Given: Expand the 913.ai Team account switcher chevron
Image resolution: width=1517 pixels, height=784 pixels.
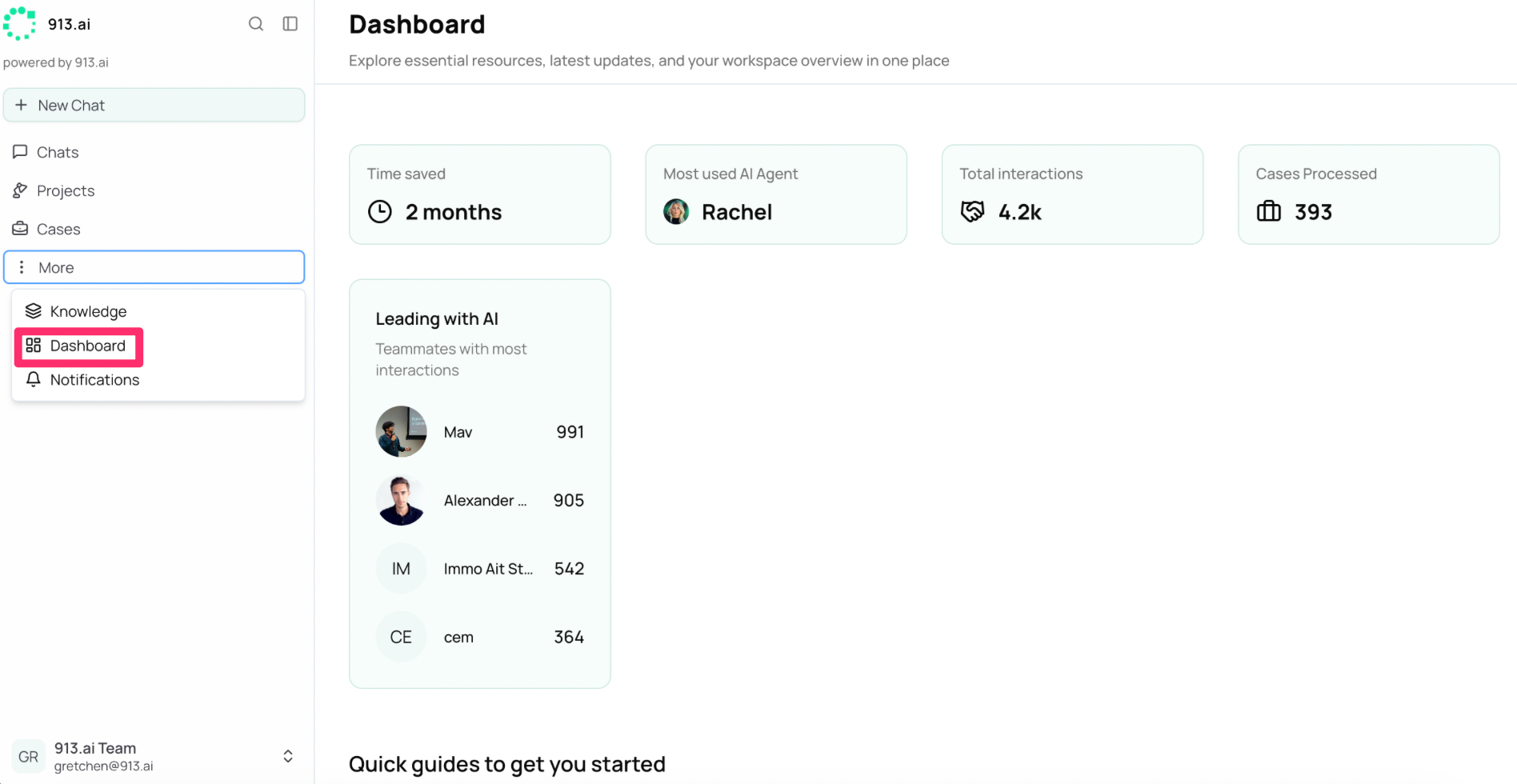Looking at the screenshot, I should click(x=288, y=757).
